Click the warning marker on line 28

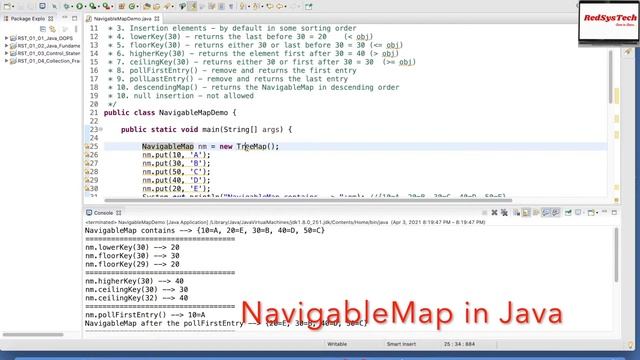(87, 172)
